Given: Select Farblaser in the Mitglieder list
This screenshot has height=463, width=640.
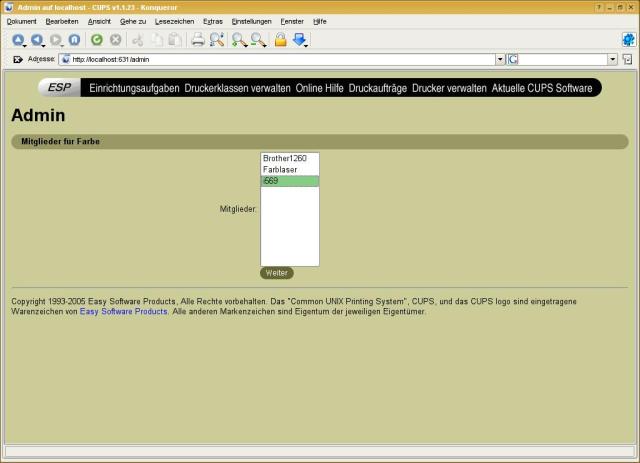Looking at the screenshot, I should (280, 170).
